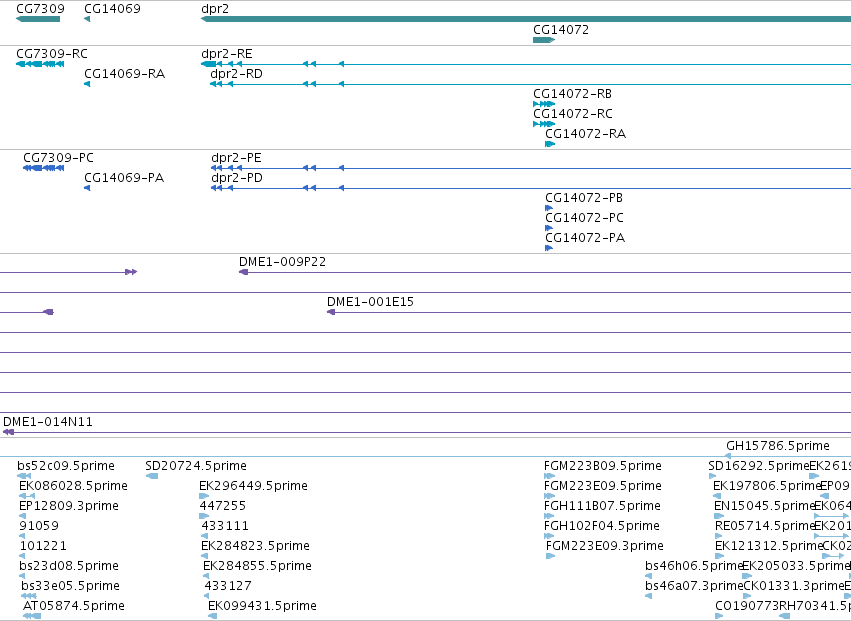The width and height of the screenshot is (851, 621).
Task: Click the FGH111B07.5prime label
Action: tap(602, 506)
